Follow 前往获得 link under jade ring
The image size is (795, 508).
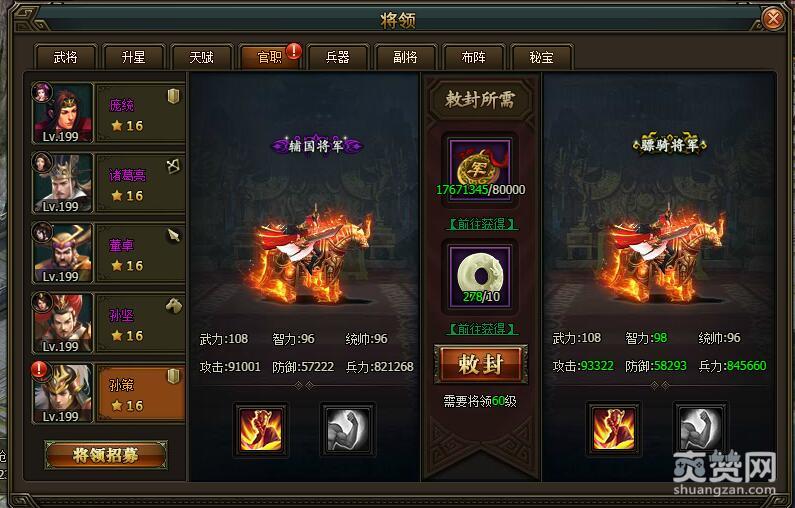[x=482, y=329]
